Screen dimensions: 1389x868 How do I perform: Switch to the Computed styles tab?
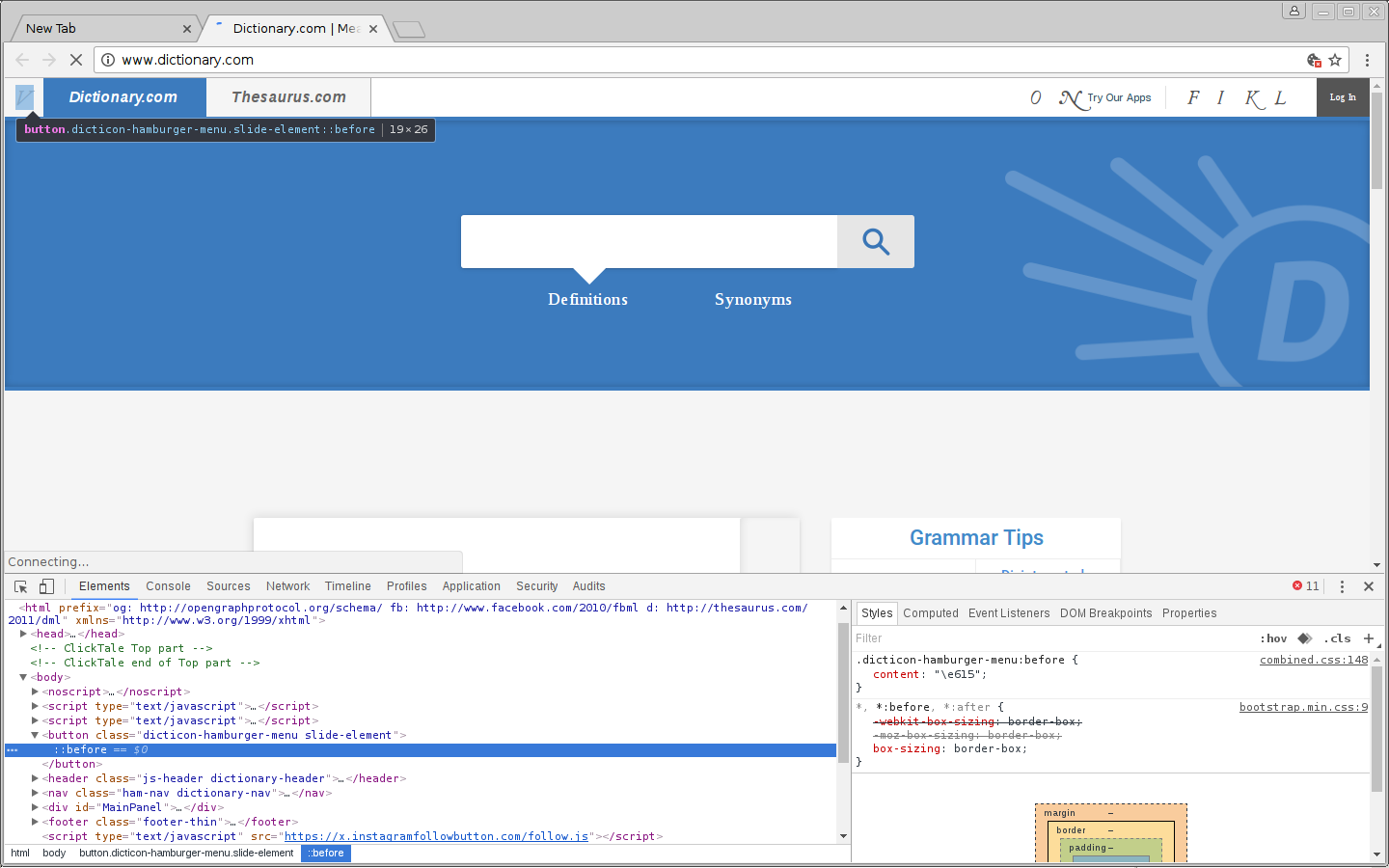(x=931, y=613)
